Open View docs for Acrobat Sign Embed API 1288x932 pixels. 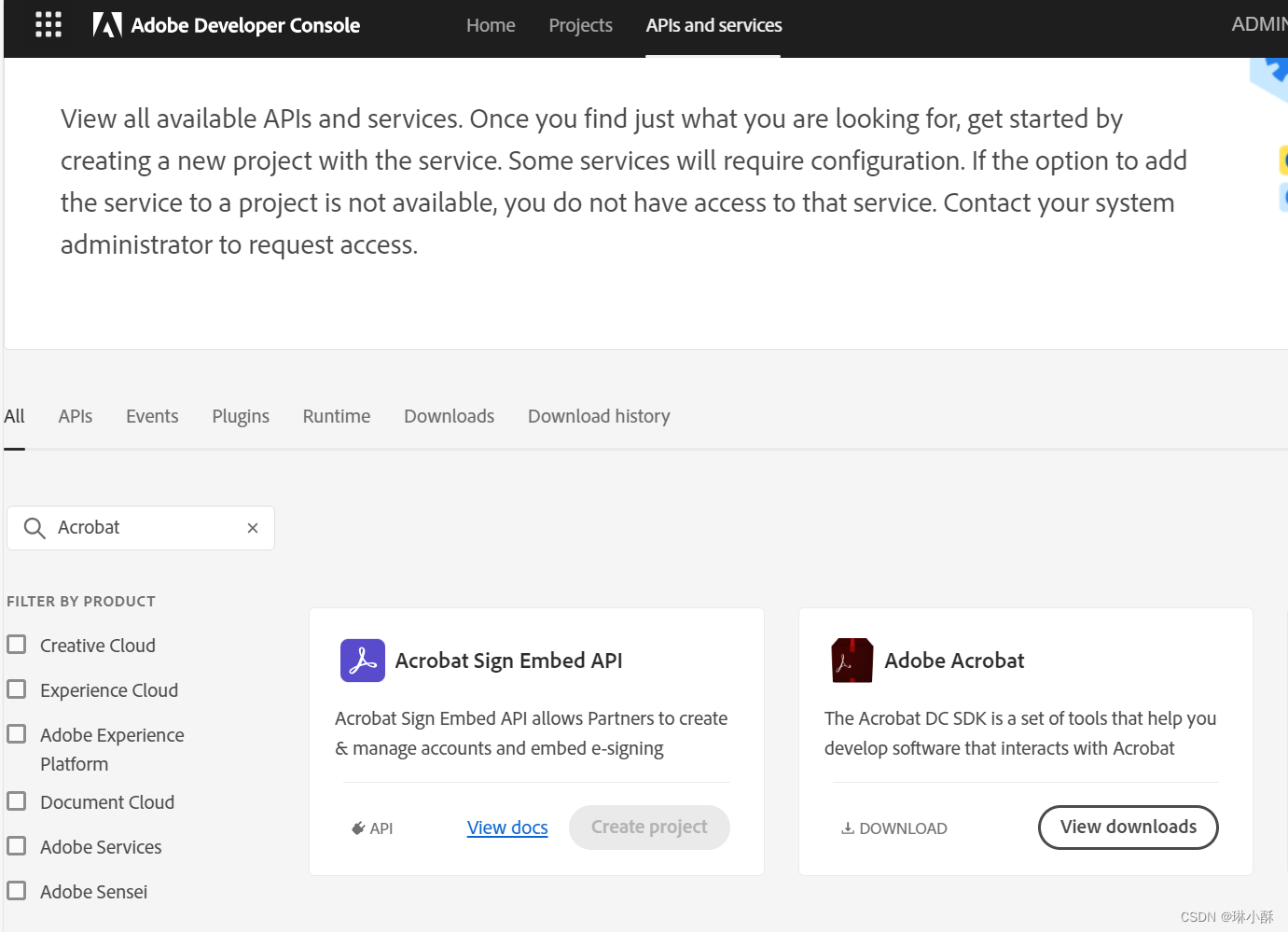[x=507, y=828]
